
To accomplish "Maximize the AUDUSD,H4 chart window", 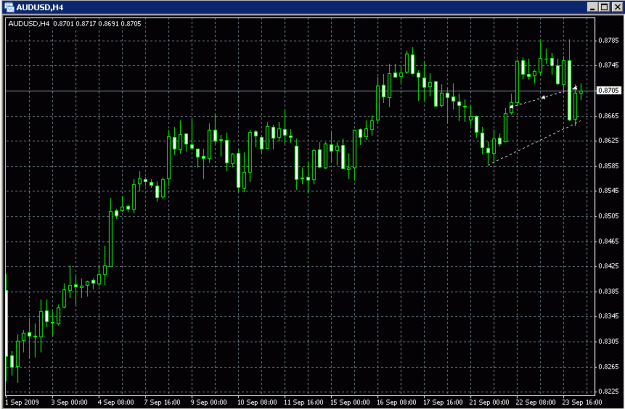I will pyautogui.click(x=604, y=7).
